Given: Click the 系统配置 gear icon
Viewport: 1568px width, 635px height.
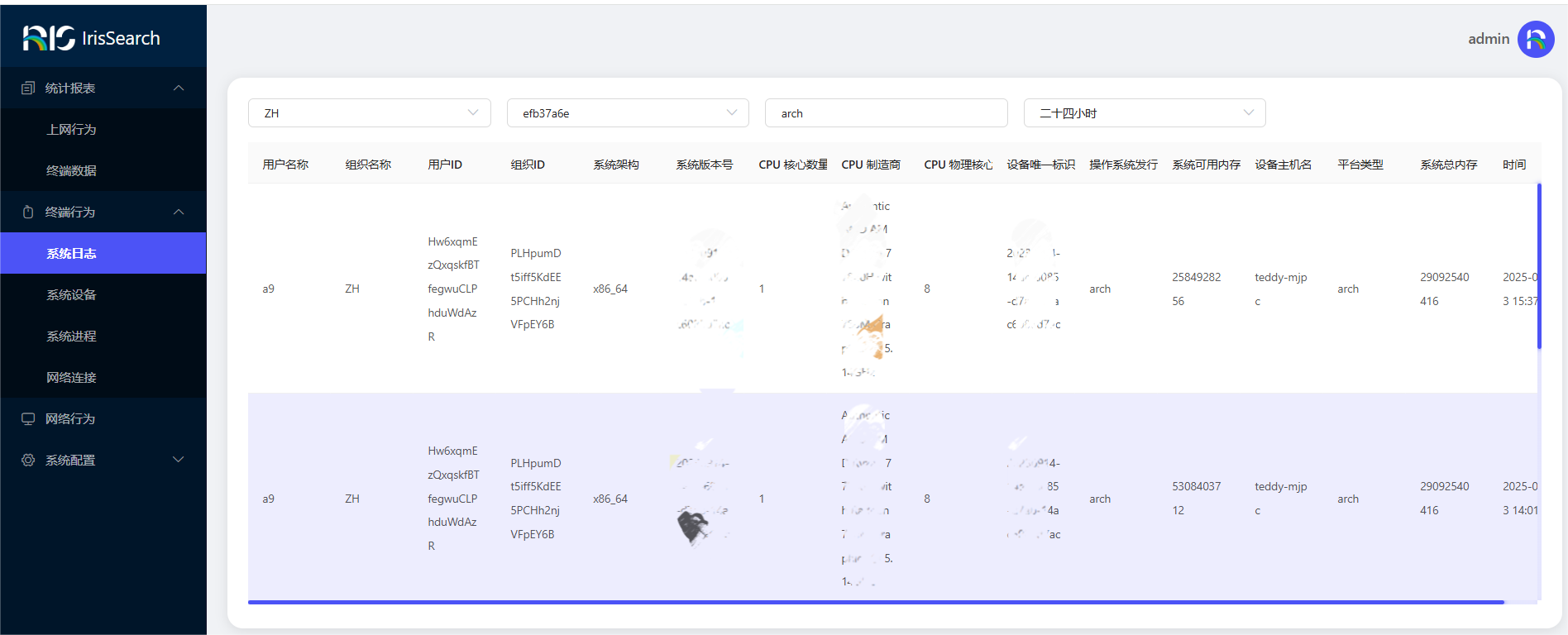Looking at the screenshot, I should 28,460.
